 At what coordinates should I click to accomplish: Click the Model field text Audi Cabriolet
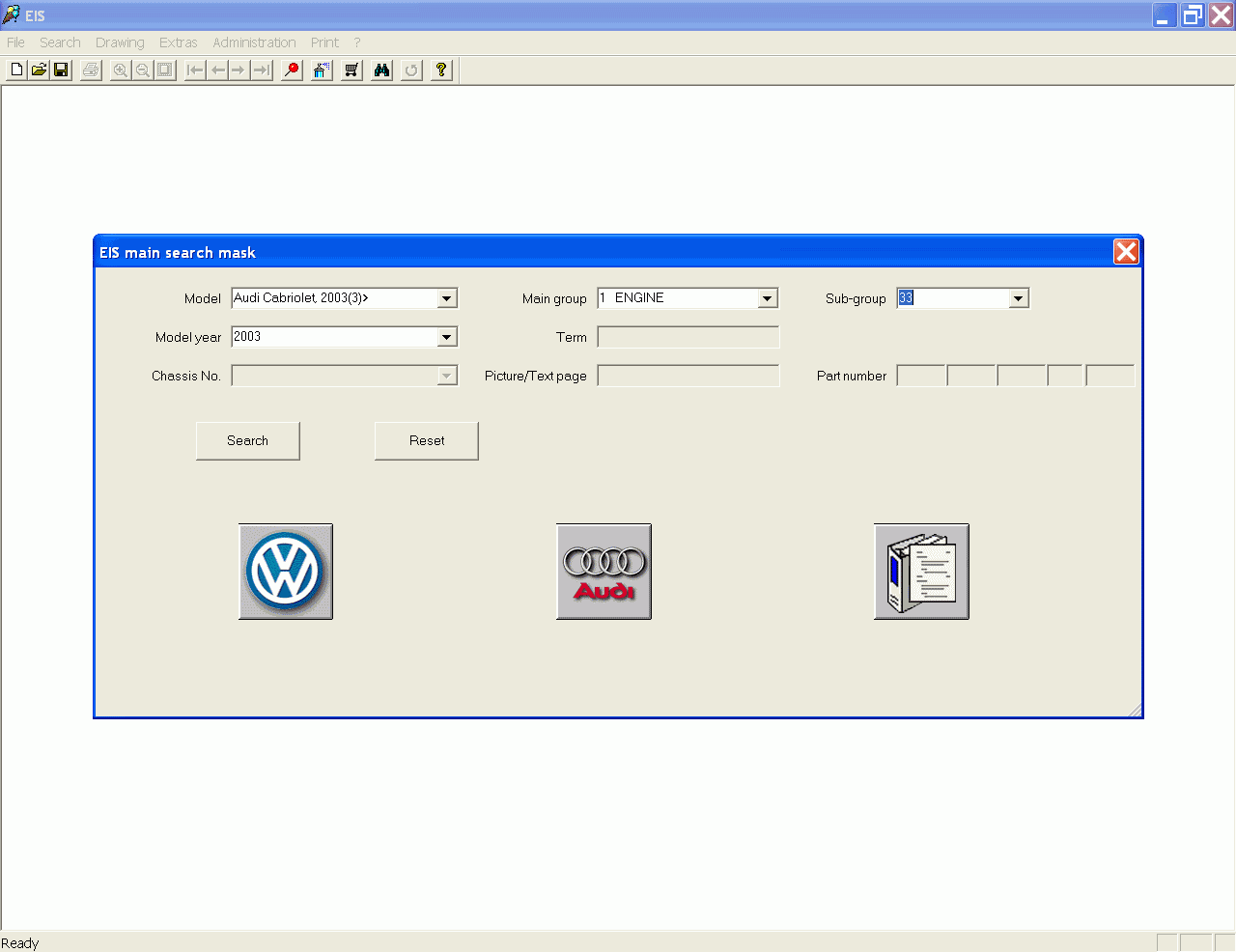point(334,298)
